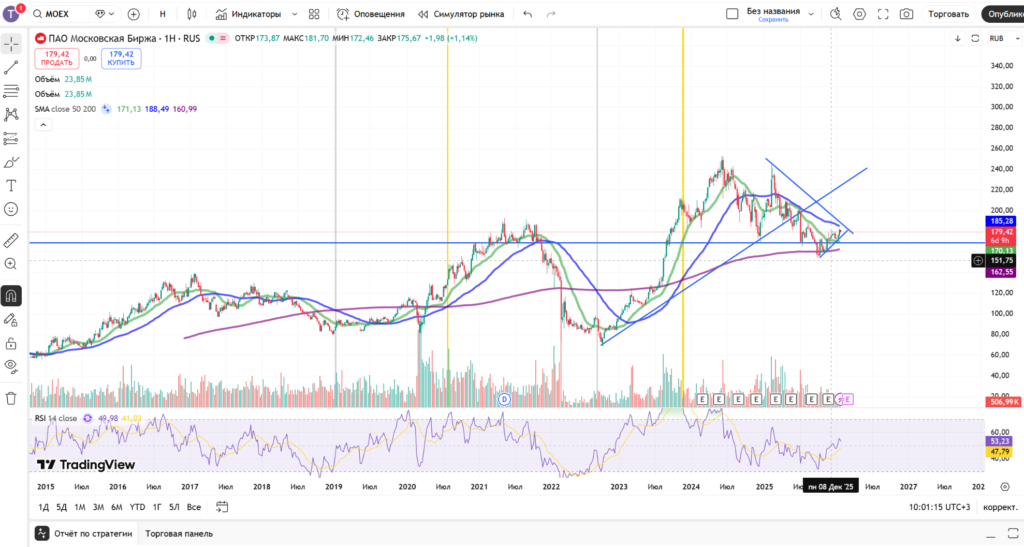1024x547 pixels.
Task: Expand the Индикаторы dropdown arrow
Action: click(294, 14)
